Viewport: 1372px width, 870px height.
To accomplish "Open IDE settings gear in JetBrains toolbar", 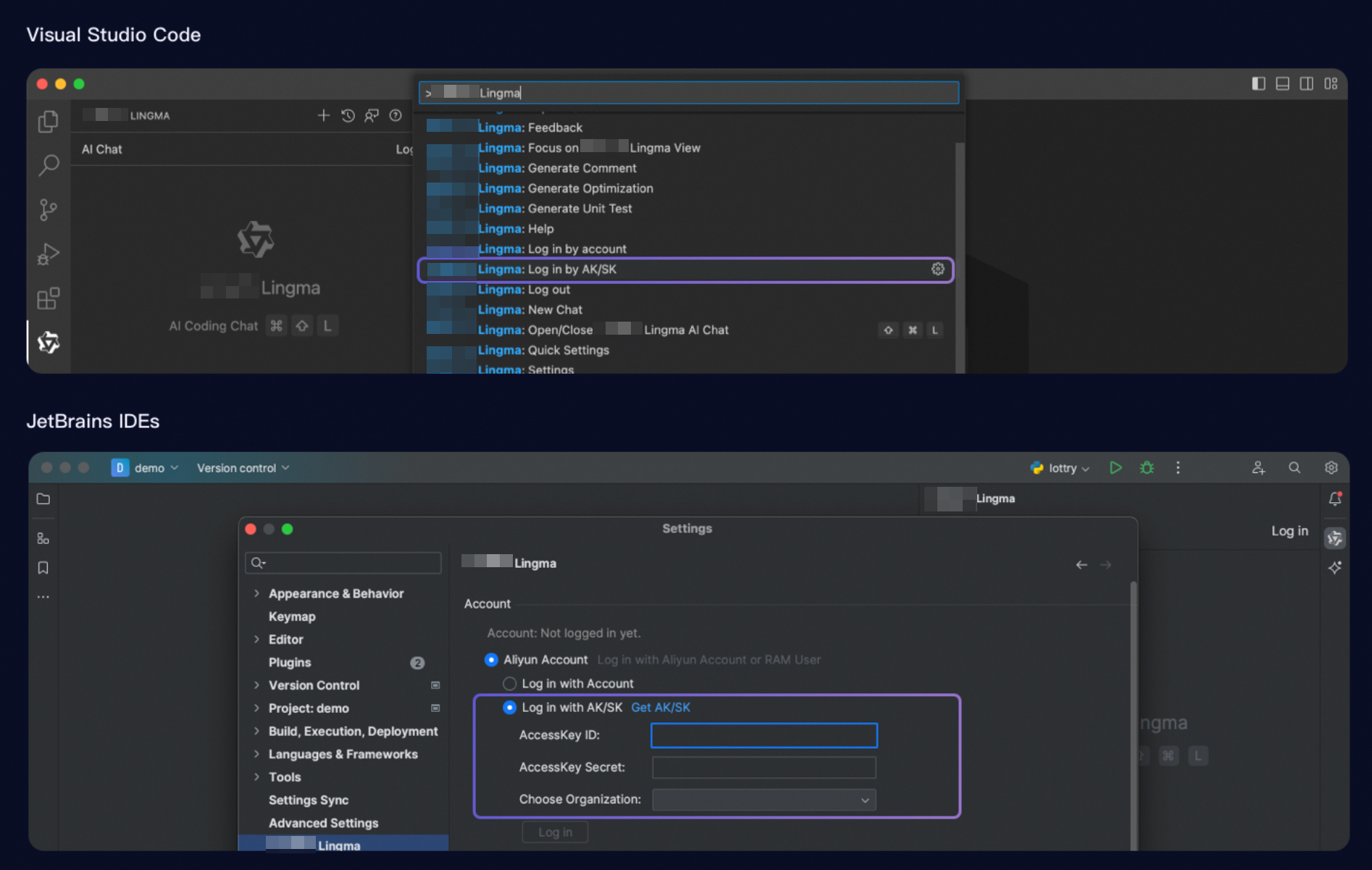I will point(1331,468).
